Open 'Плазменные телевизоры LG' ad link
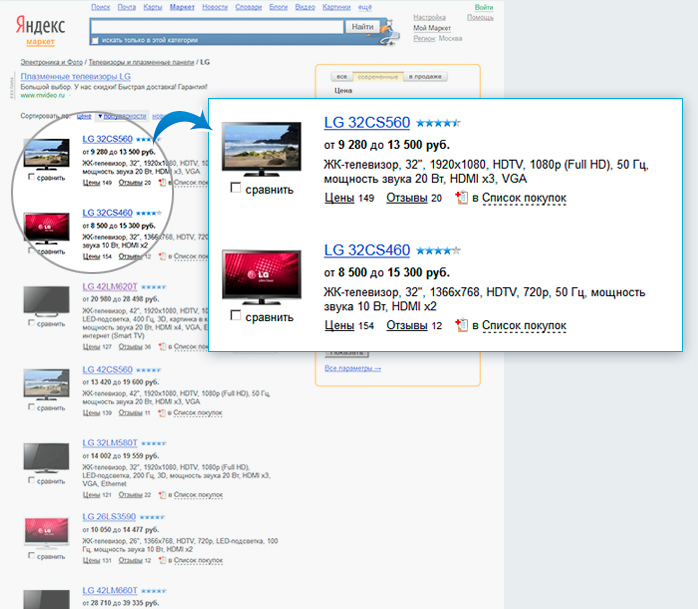The width and height of the screenshot is (698, 609). [76, 77]
